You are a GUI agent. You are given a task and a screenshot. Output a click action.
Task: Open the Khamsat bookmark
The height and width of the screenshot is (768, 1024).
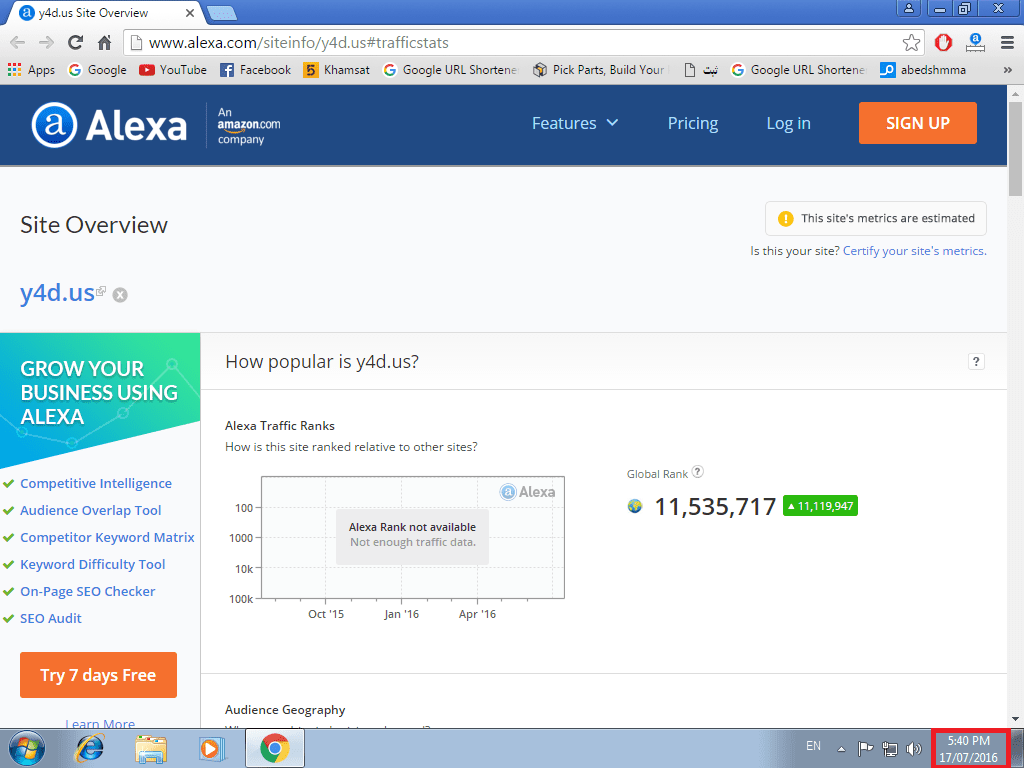[x=337, y=70]
